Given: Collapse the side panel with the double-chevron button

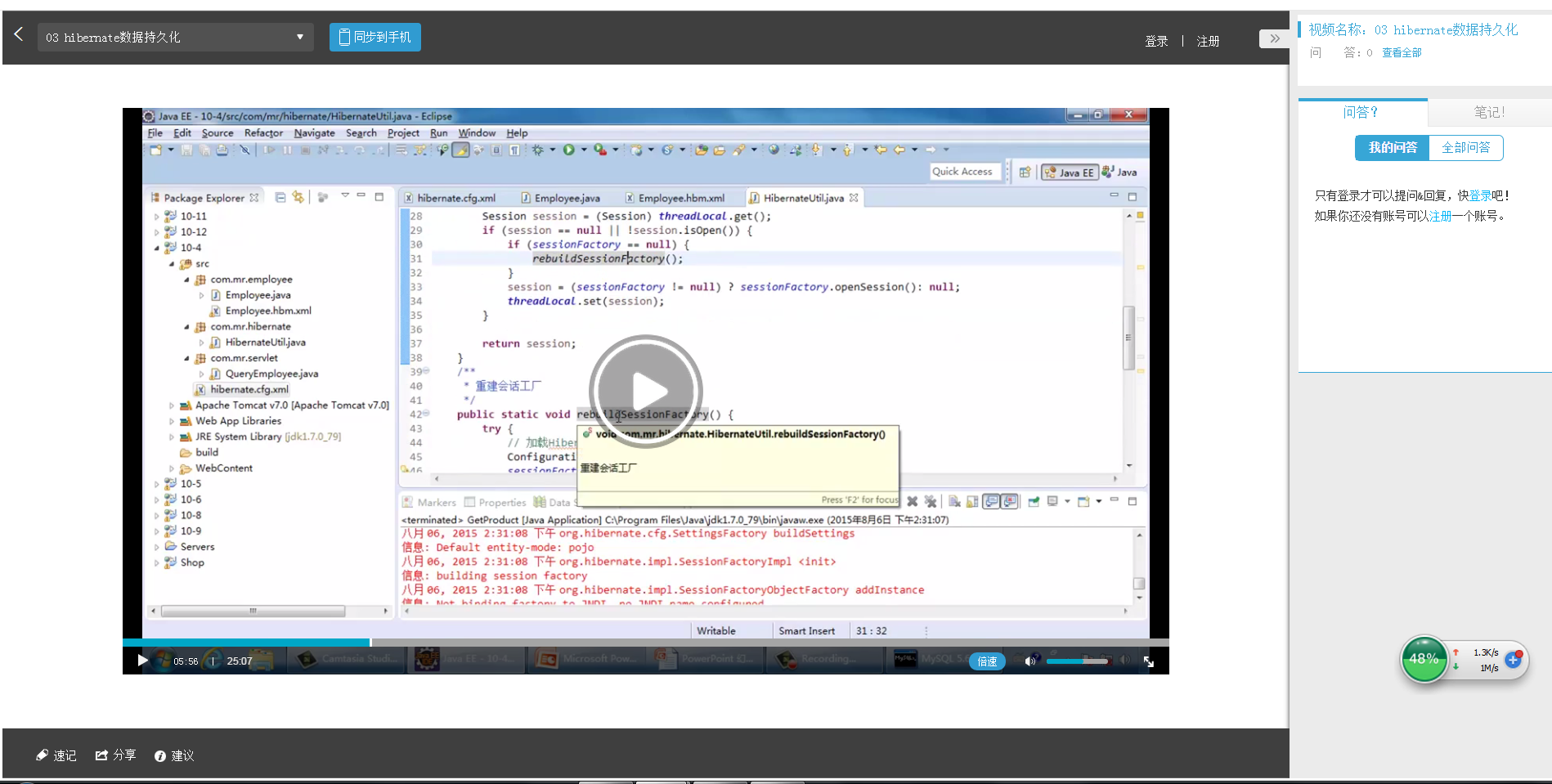Looking at the screenshot, I should pyautogui.click(x=1274, y=38).
